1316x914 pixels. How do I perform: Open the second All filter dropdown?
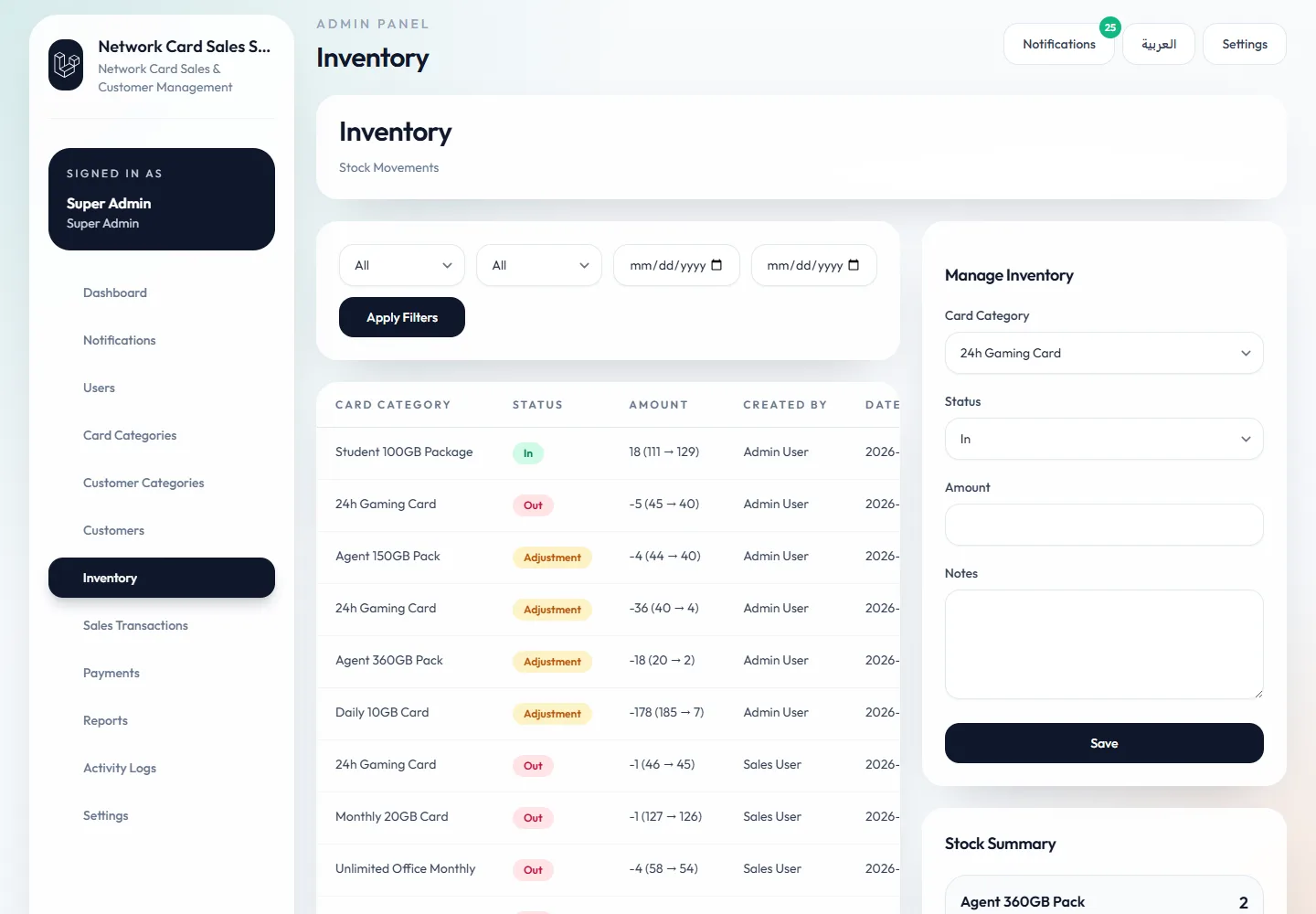click(539, 265)
